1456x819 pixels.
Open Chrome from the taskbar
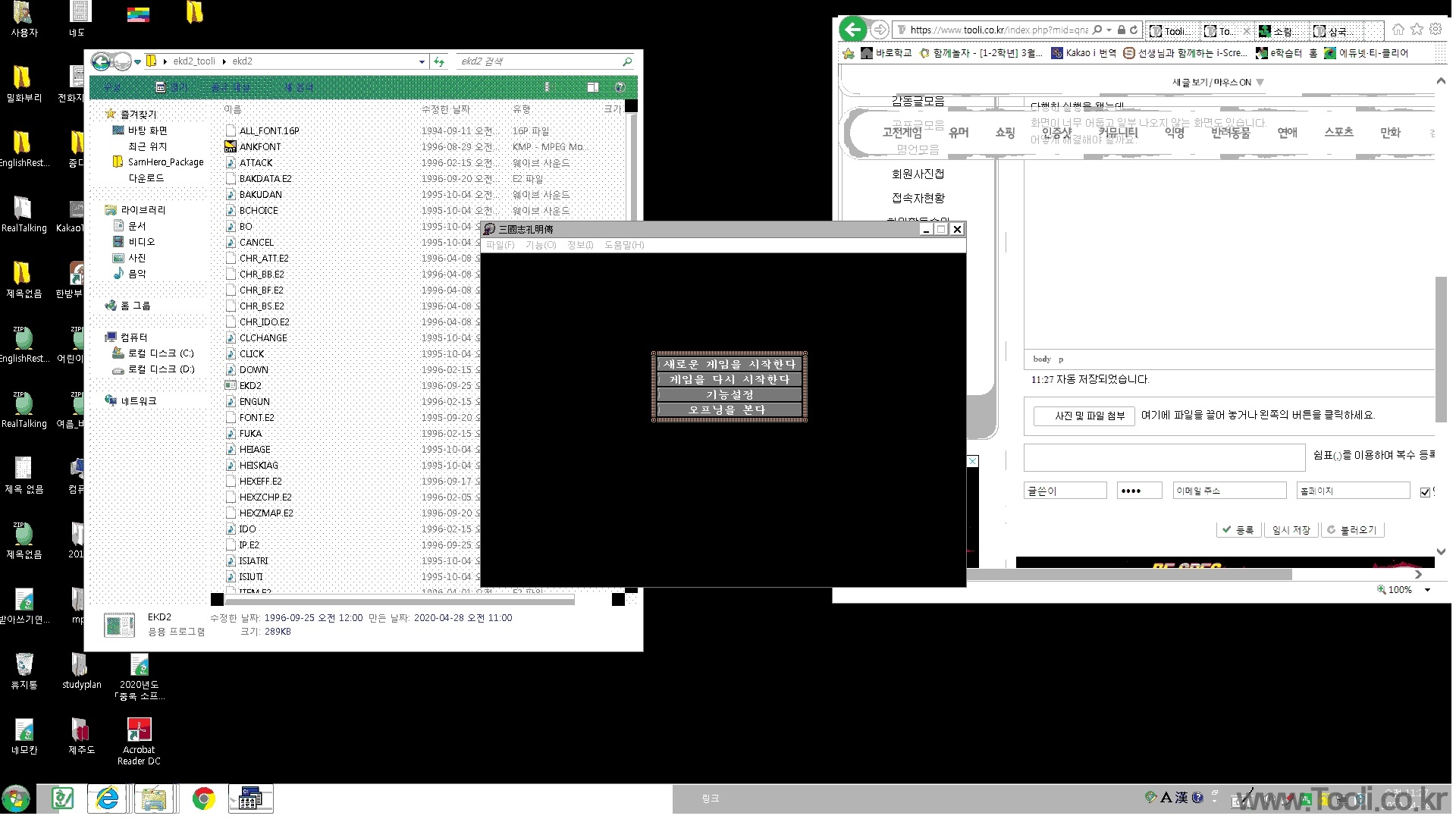(203, 799)
